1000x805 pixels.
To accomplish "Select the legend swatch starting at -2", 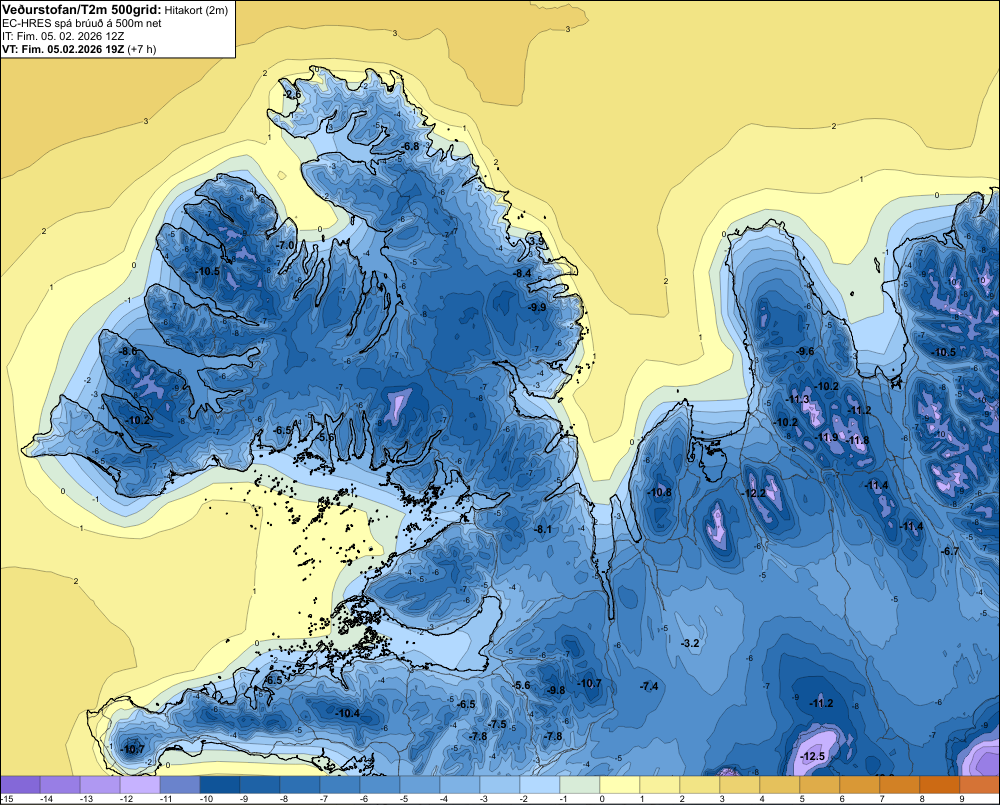I will click(x=540, y=785).
